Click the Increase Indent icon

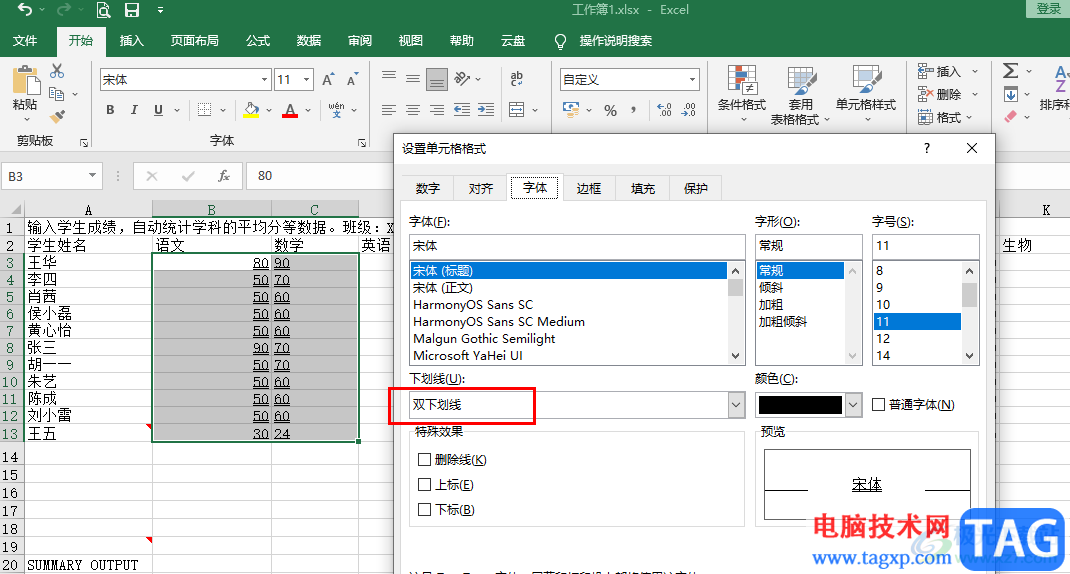point(486,110)
